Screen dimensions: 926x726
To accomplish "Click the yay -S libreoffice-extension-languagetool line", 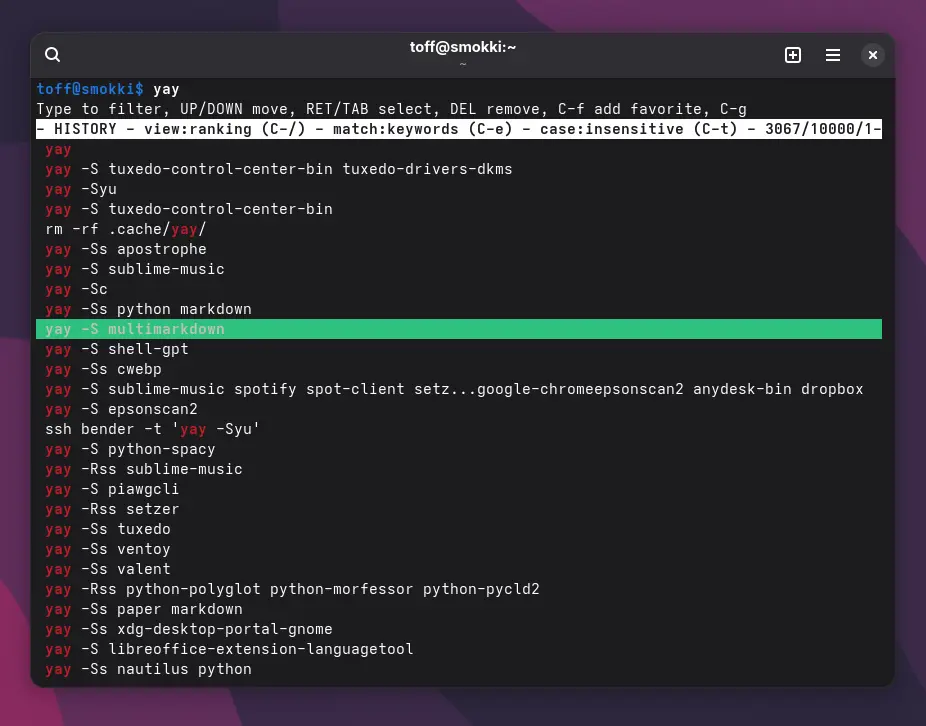I will point(229,649).
